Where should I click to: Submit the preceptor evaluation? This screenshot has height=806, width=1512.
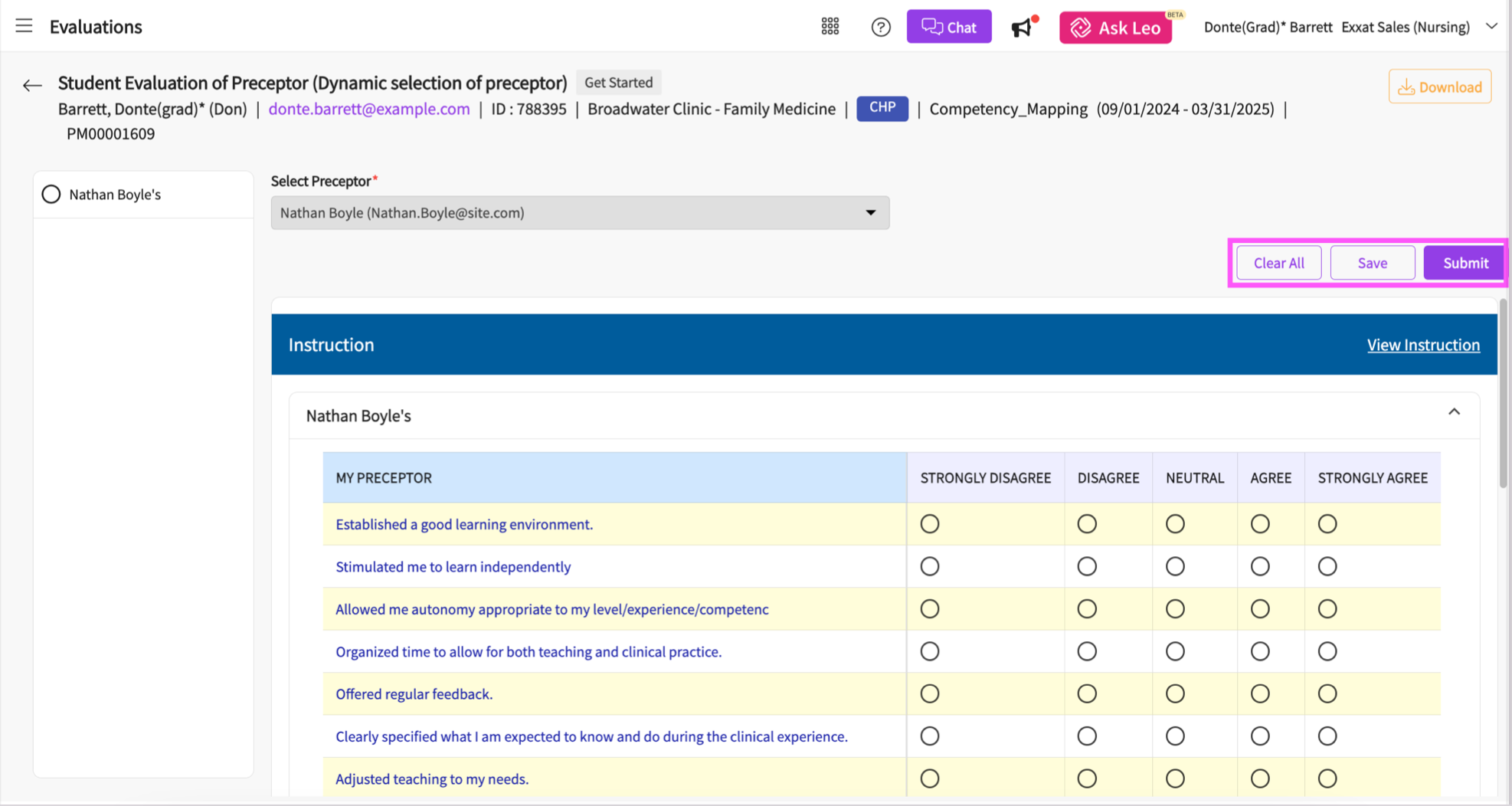1465,263
